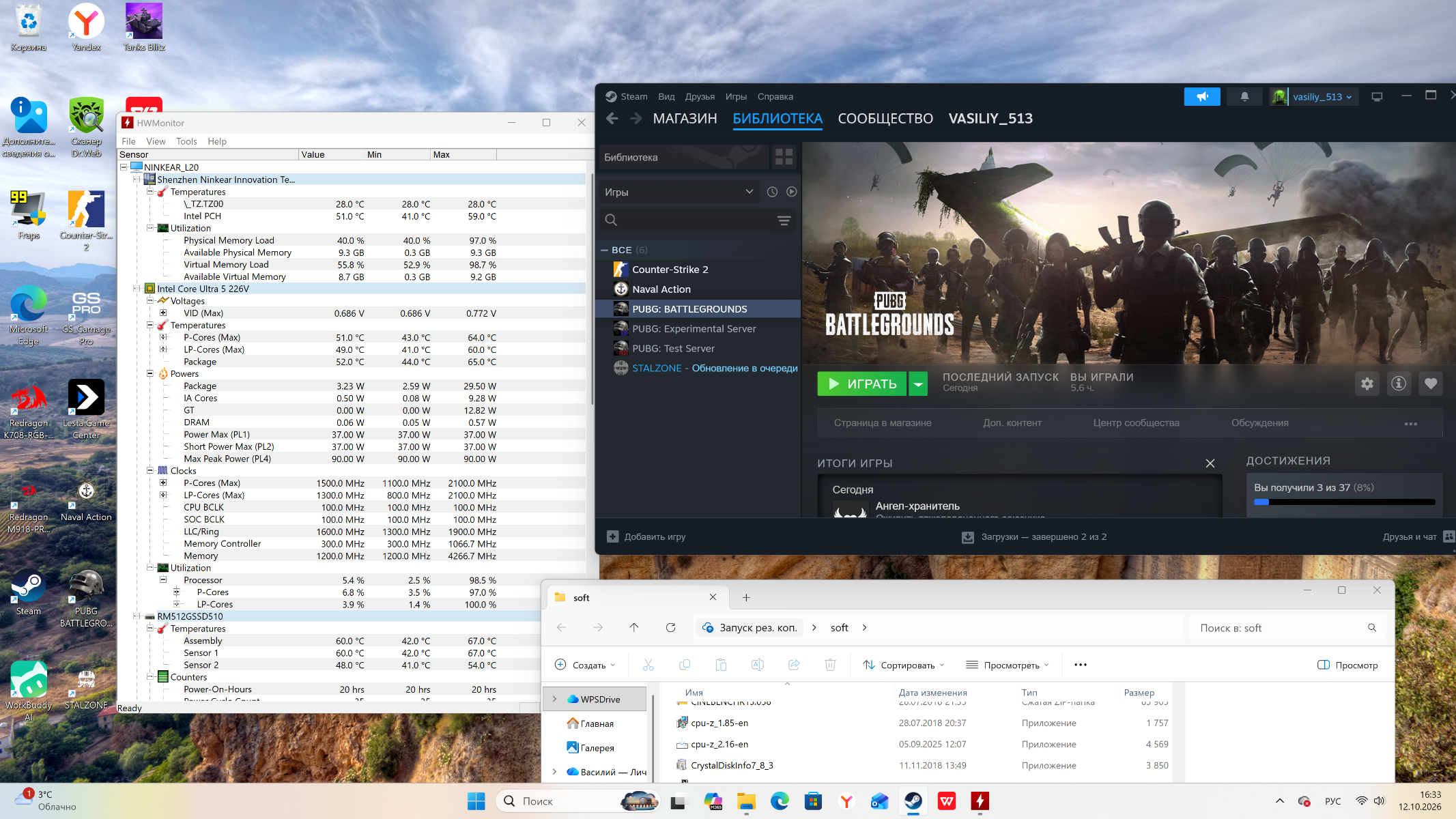Screen dimensions: 1456x819
Task: Switch Steam library to grid view icon
Action: click(x=784, y=157)
